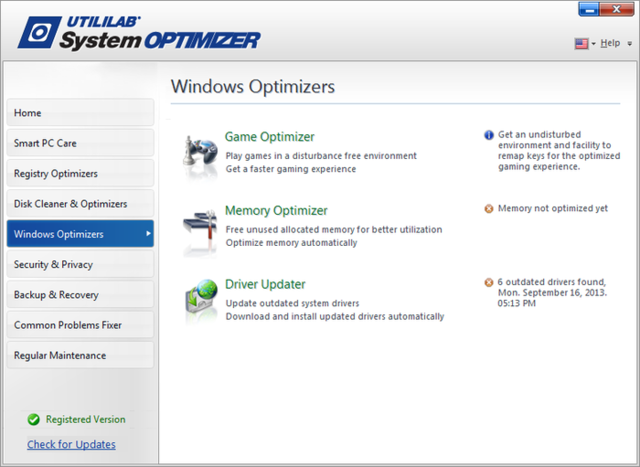The width and height of the screenshot is (640, 467).
Task: Click the blue info icon beside Game Optimizer note
Action: [489, 135]
